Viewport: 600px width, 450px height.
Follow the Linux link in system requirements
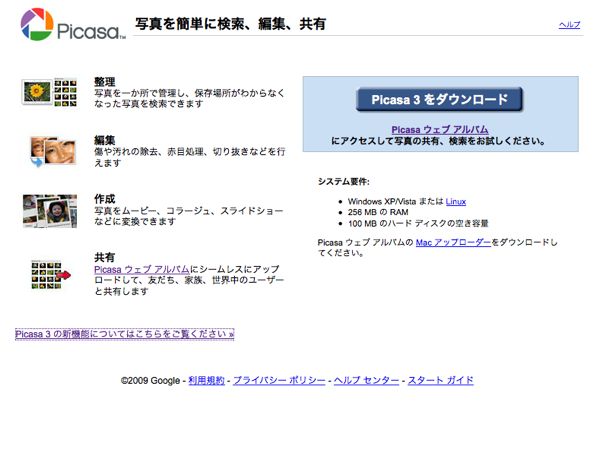pyautogui.click(x=456, y=202)
